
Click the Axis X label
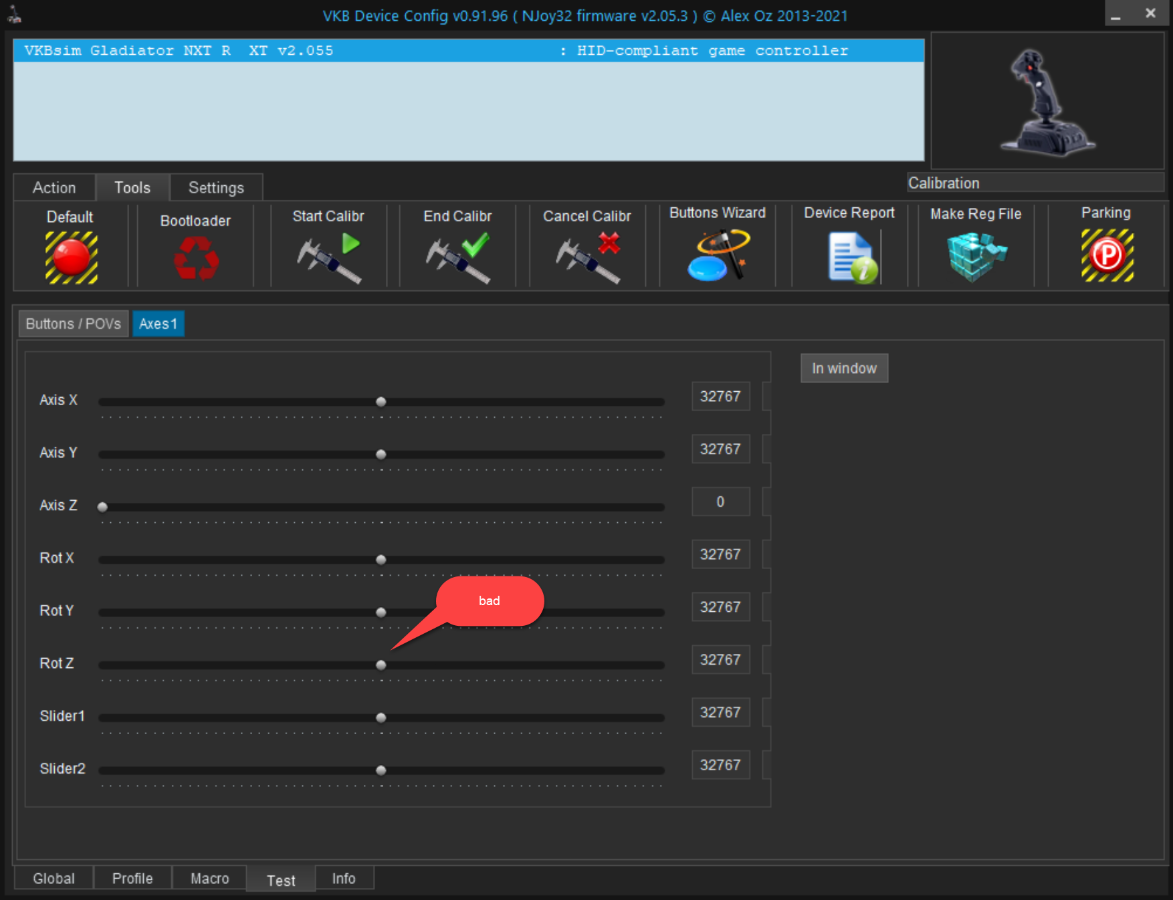click(x=58, y=400)
